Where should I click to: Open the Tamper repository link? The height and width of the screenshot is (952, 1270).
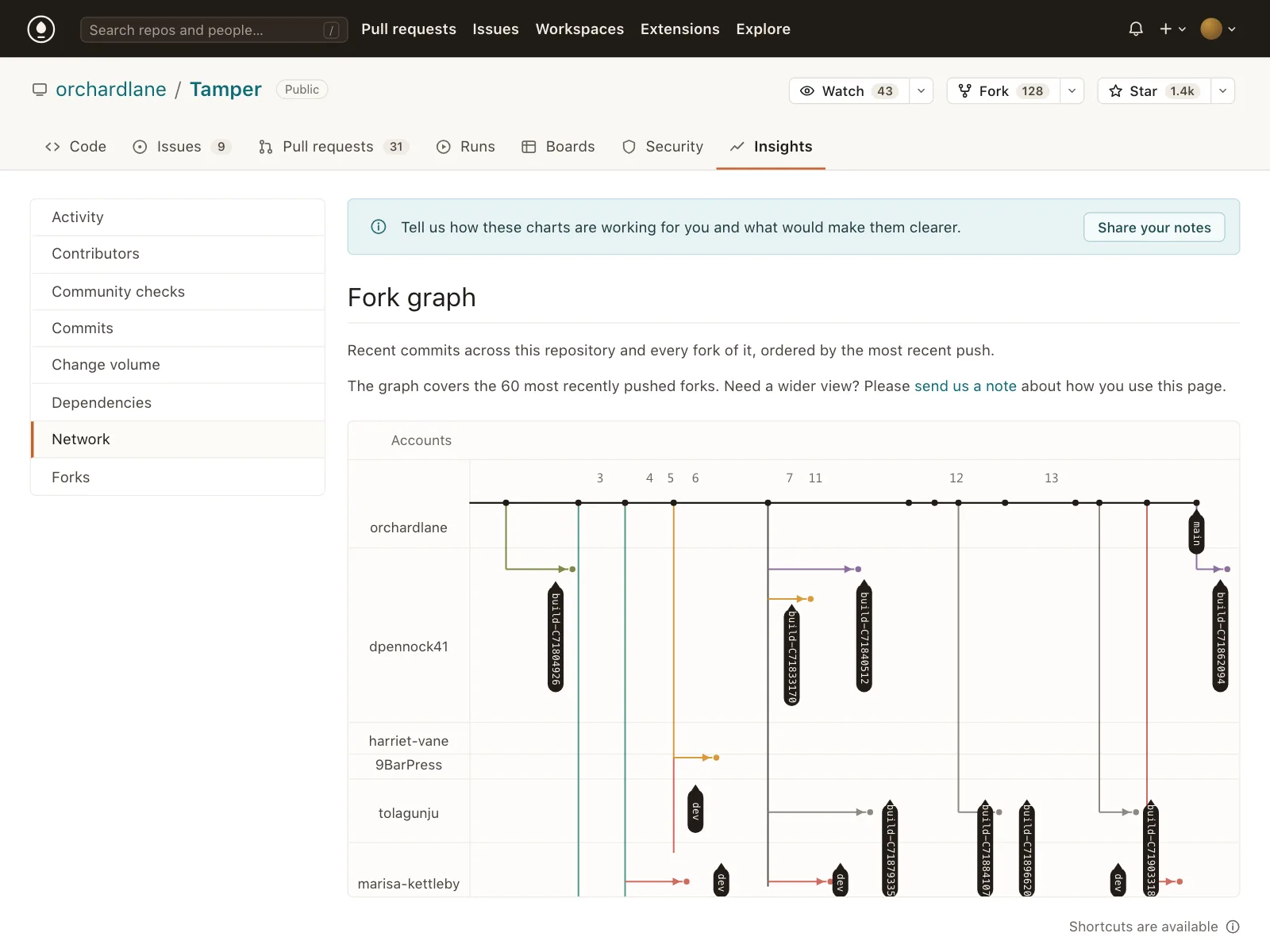[225, 90]
